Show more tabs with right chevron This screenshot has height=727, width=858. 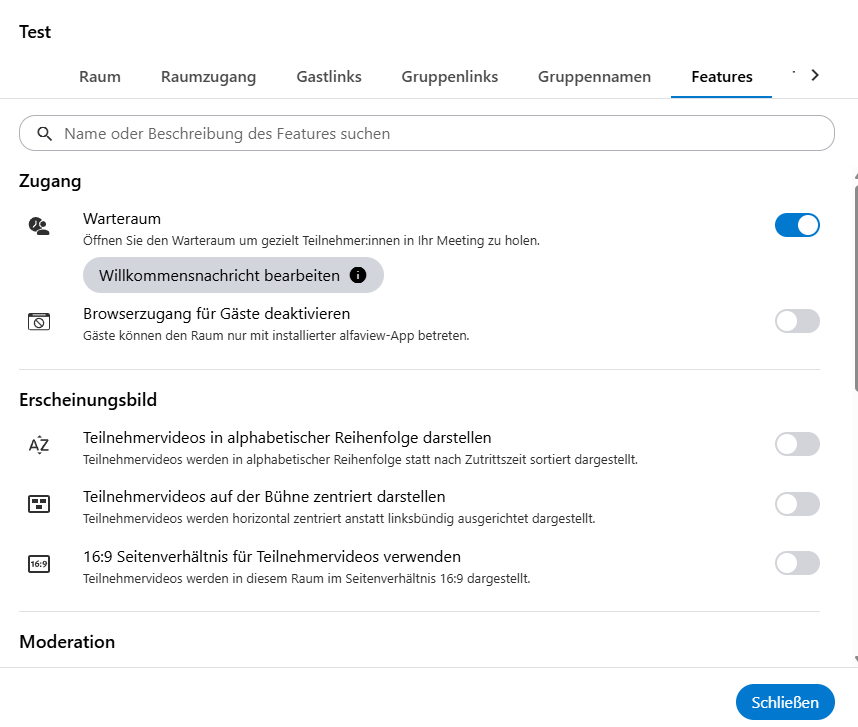[x=815, y=75]
